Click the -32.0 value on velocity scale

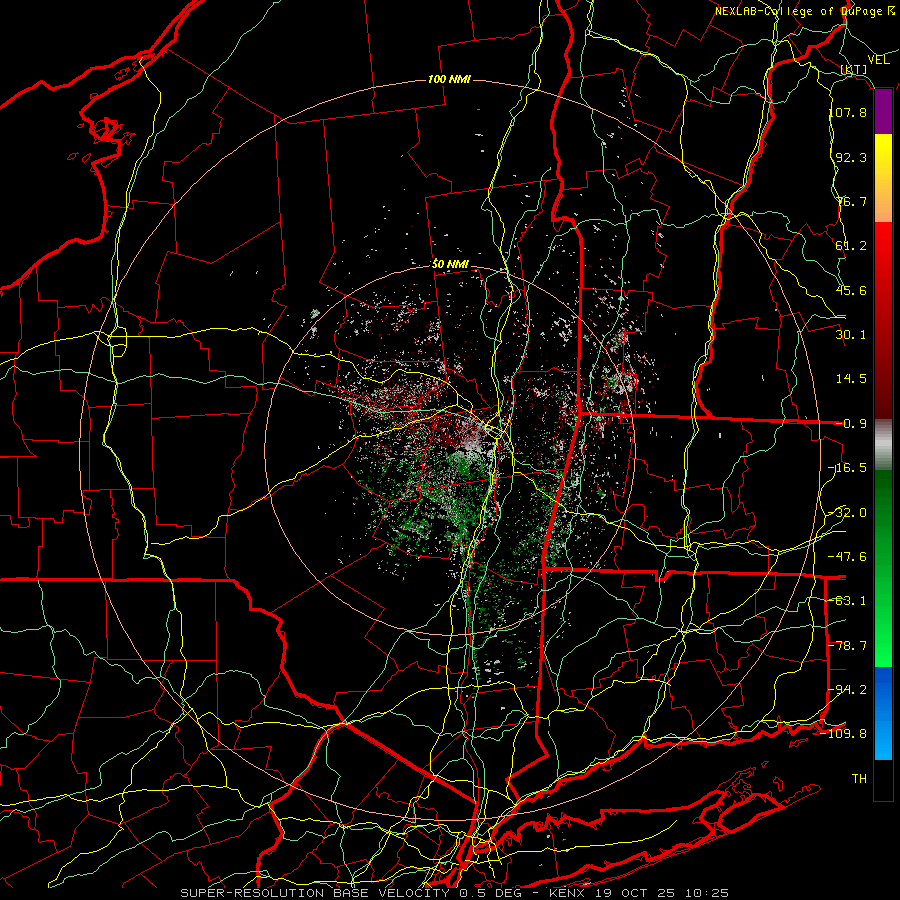(848, 513)
